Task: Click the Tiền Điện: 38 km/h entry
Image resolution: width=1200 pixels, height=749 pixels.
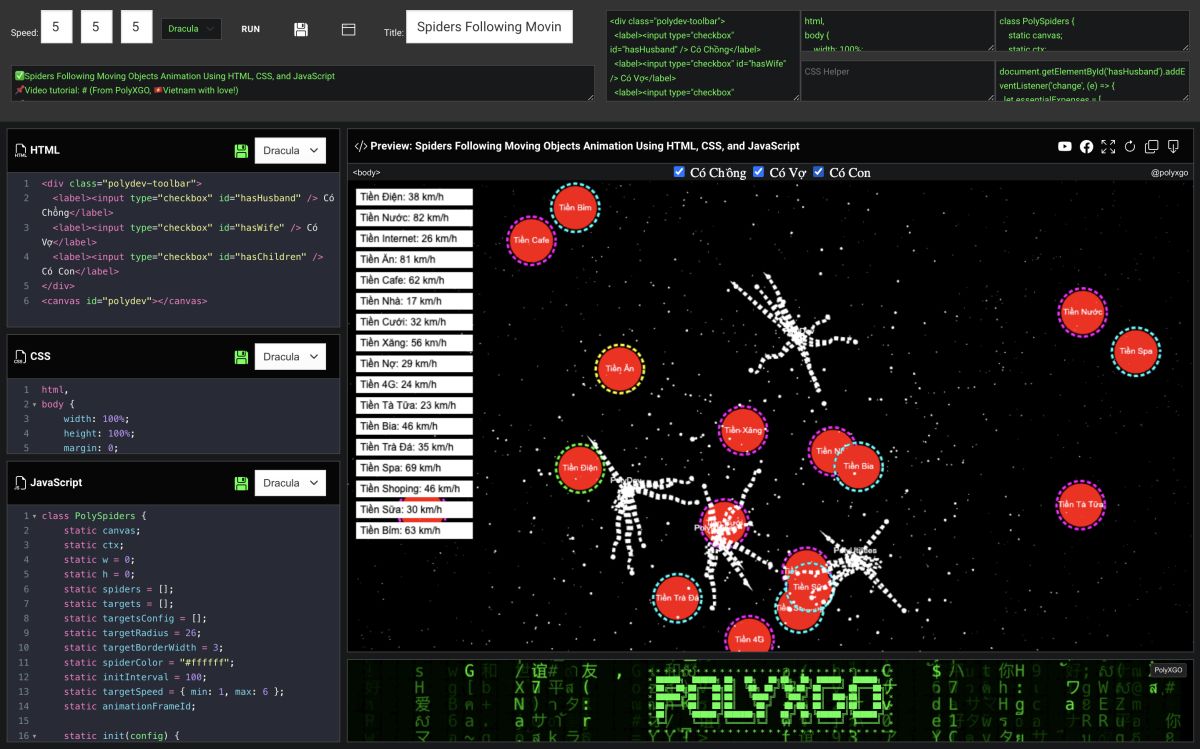Action: pos(414,197)
